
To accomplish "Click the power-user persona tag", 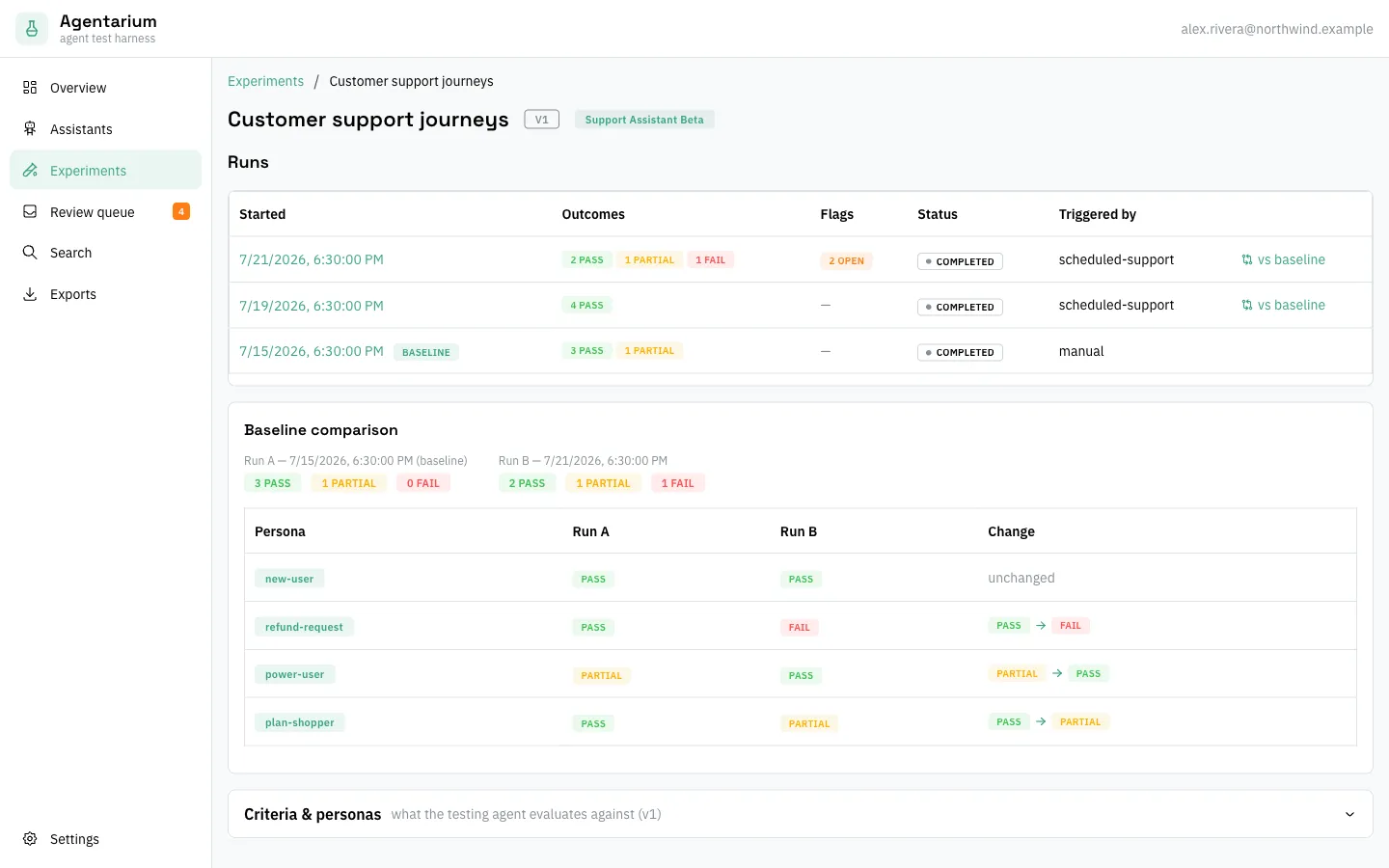I will click(x=294, y=674).
